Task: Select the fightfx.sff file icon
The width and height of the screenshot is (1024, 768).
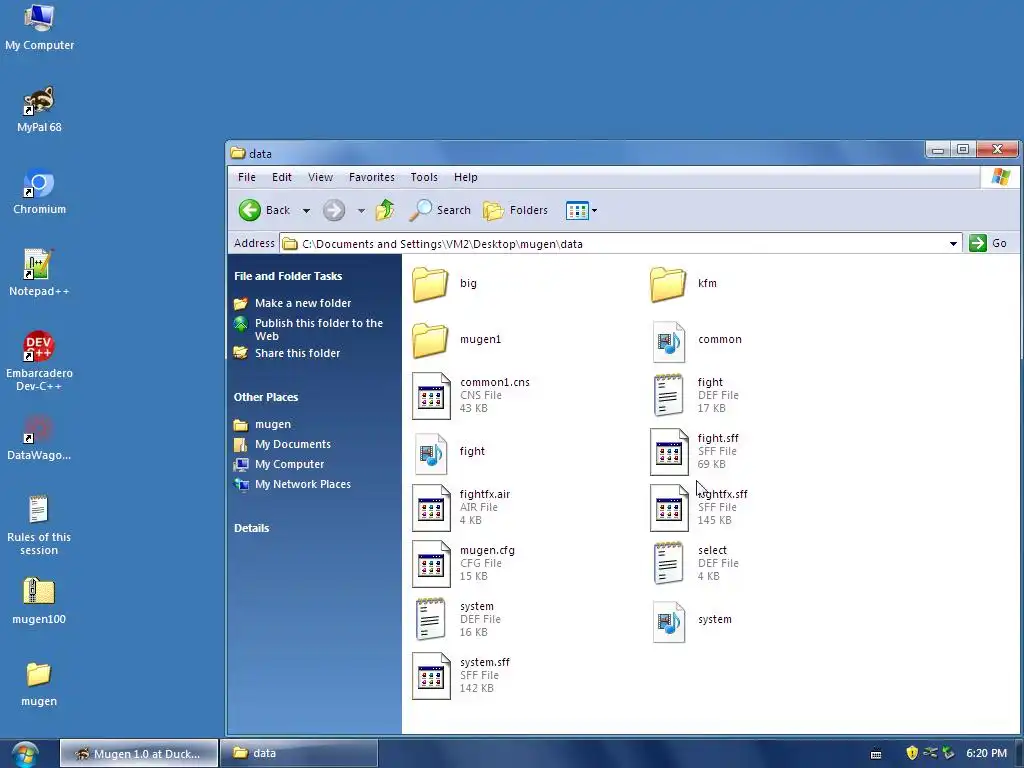Action: (x=669, y=508)
